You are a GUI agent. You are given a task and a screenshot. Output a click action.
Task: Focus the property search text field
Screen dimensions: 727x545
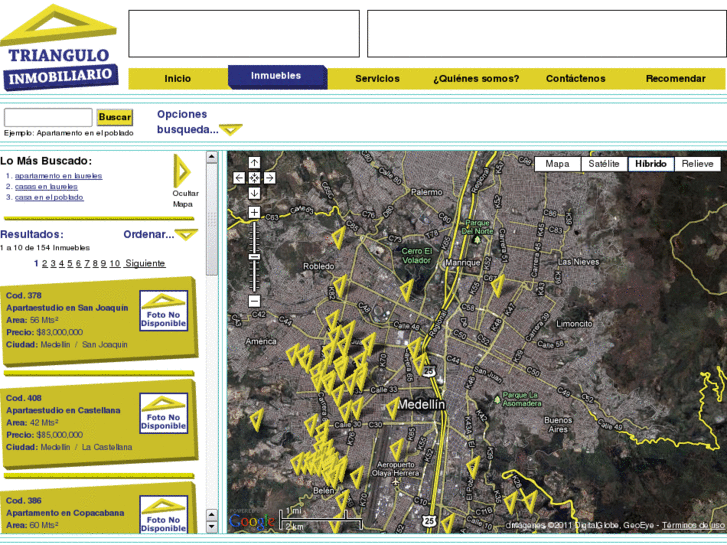click(x=48, y=117)
